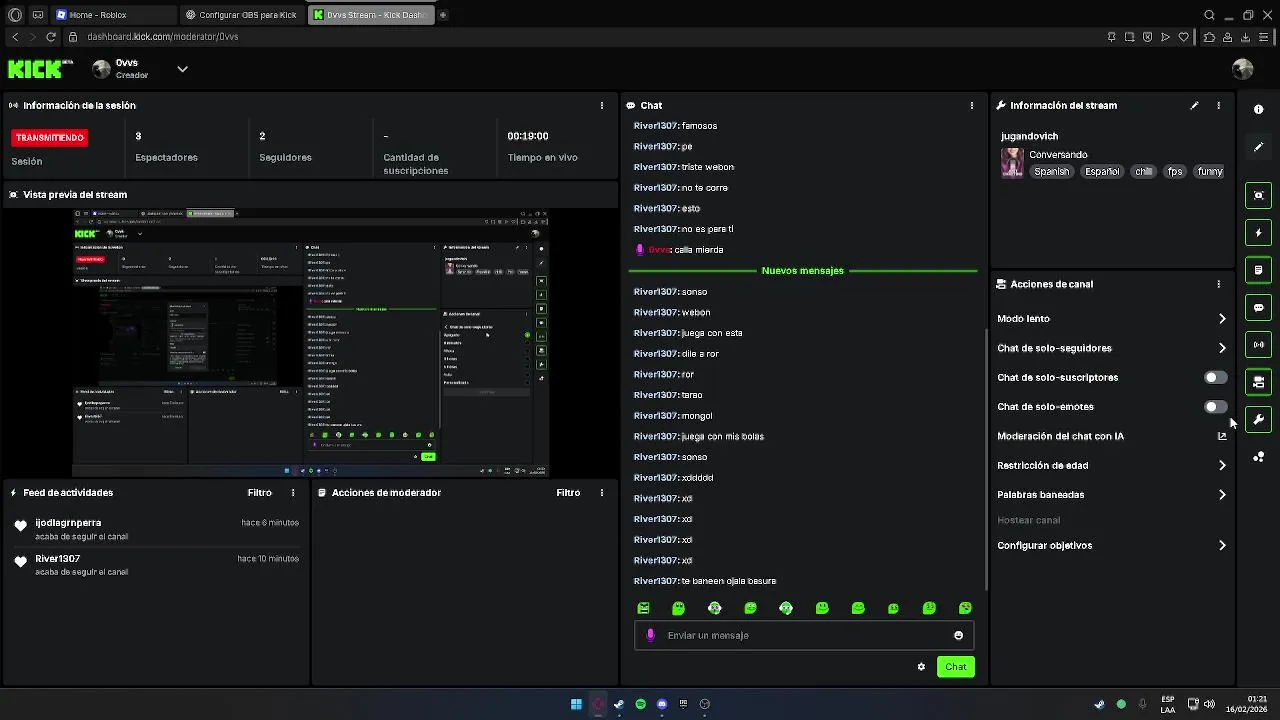The image size is (1280, 720).
Task: Click the three-dots cluster icon in sidebar
Action: 1258,457
